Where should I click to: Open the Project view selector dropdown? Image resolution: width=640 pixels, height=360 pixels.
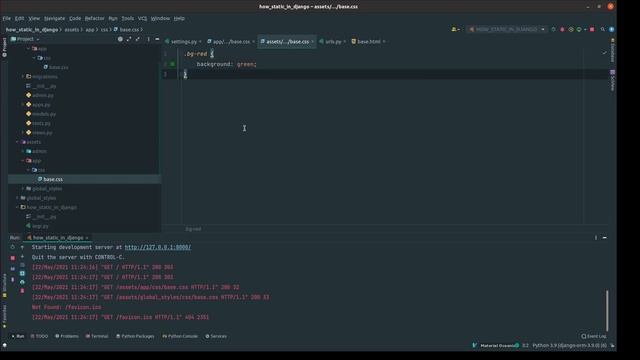(x=25, y=39)
